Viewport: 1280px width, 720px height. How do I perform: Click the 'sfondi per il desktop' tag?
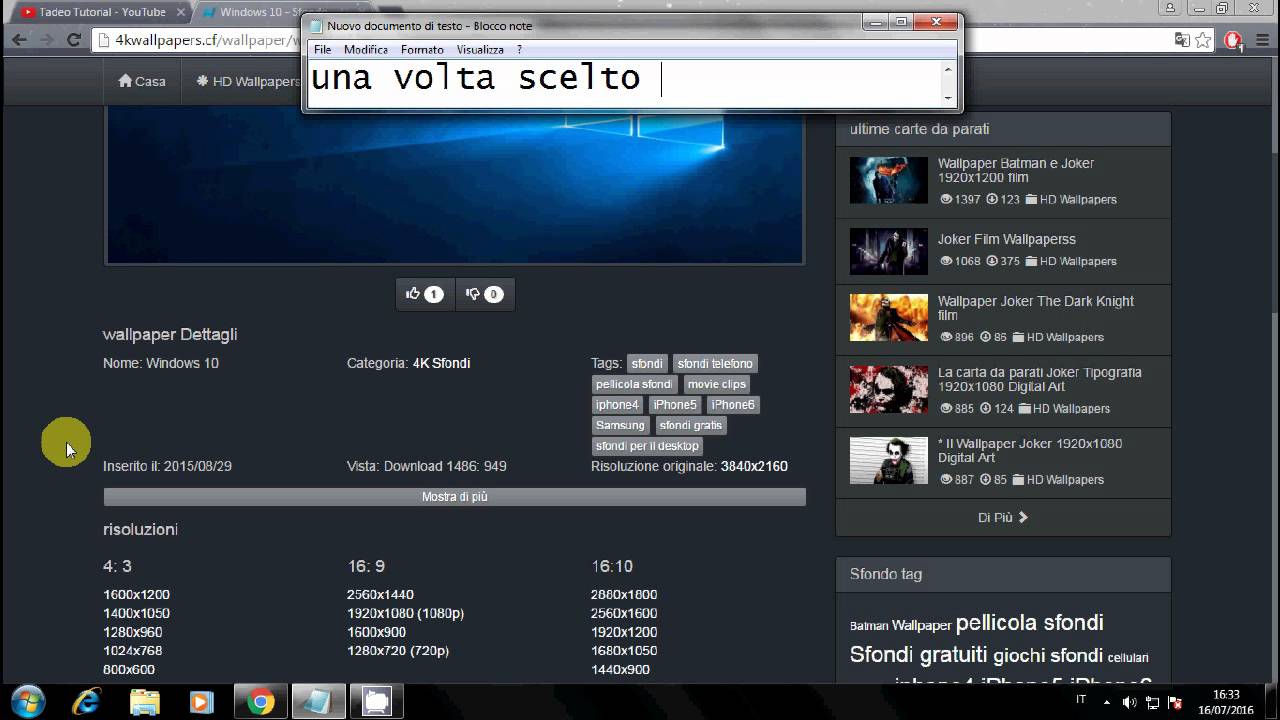point(647,446)
